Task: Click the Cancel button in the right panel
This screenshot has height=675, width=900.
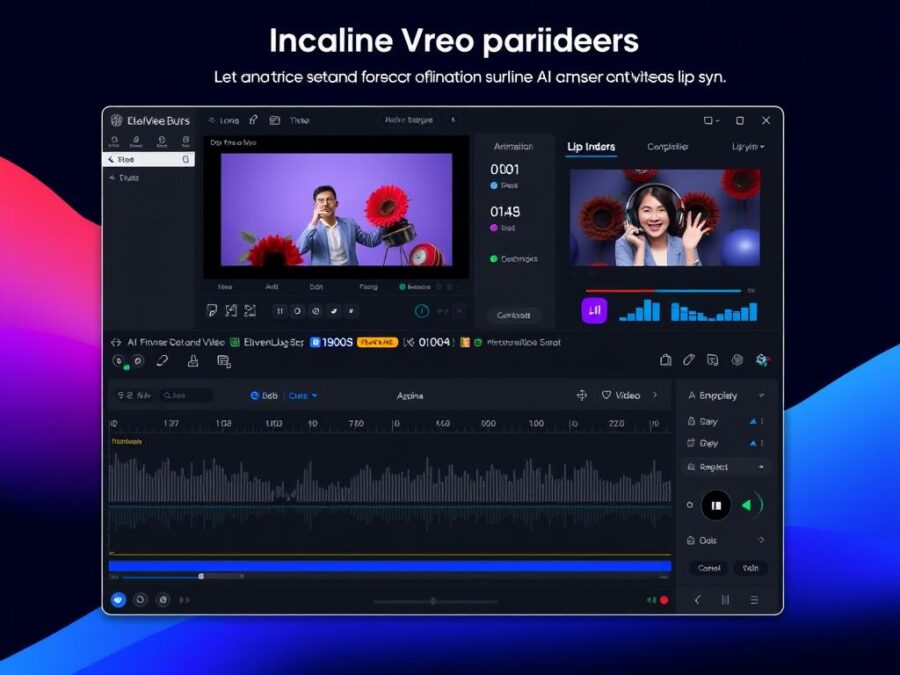Action: pyautogui.click(x=708, y=568)
